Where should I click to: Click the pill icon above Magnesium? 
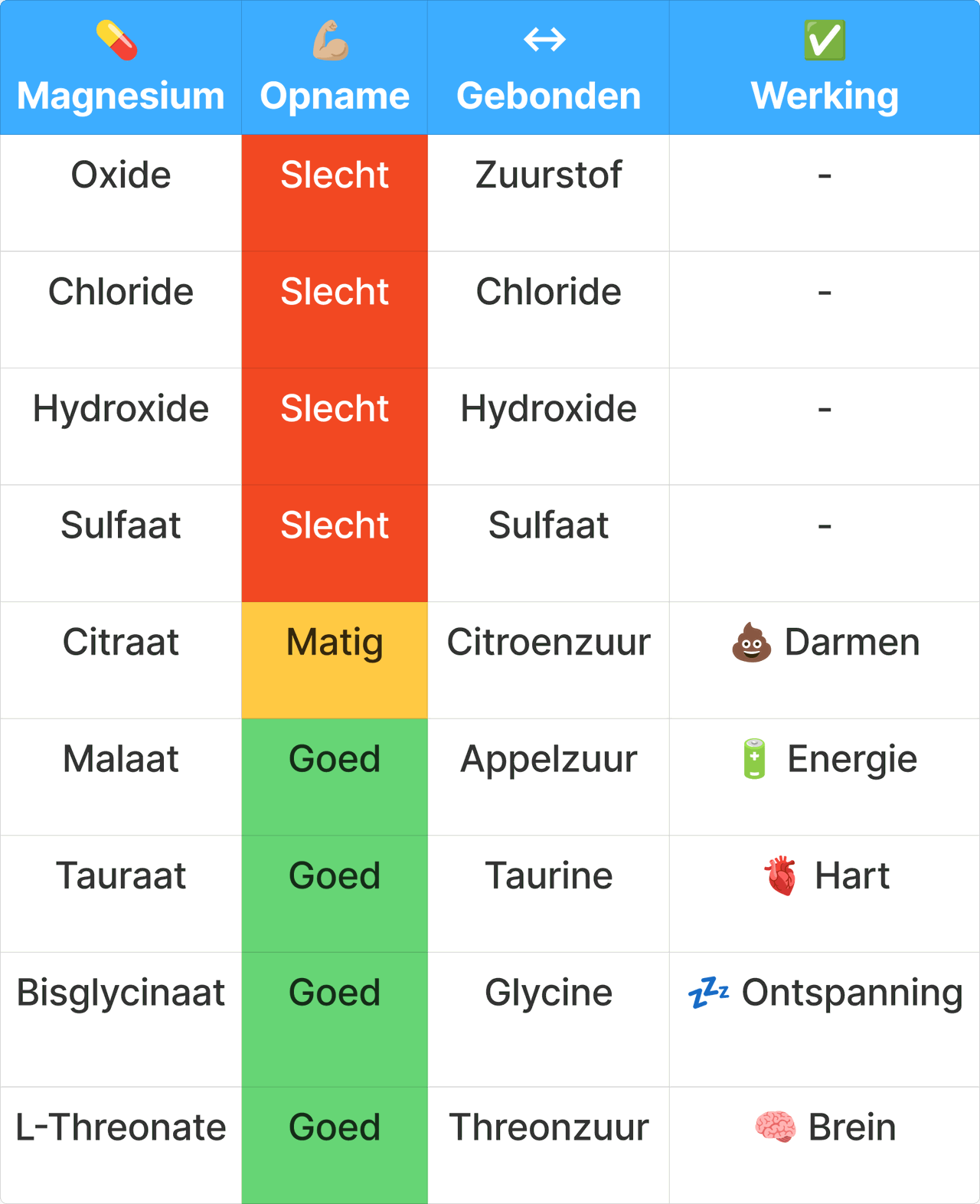click(x=117, y=41)
